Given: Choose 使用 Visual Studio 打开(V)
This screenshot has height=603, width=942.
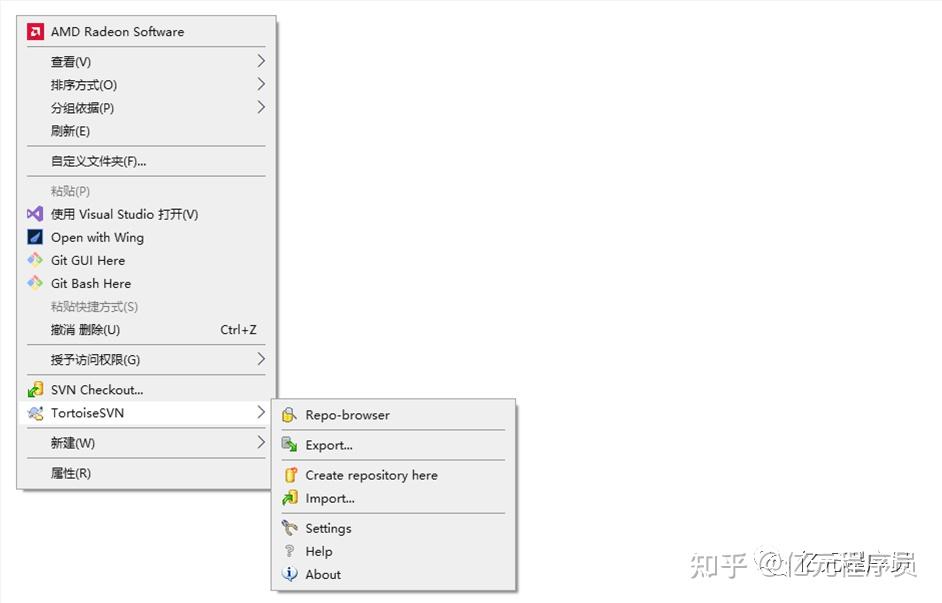Looking at the screenshot, I should pyautogui.click(x=147, y=214).
